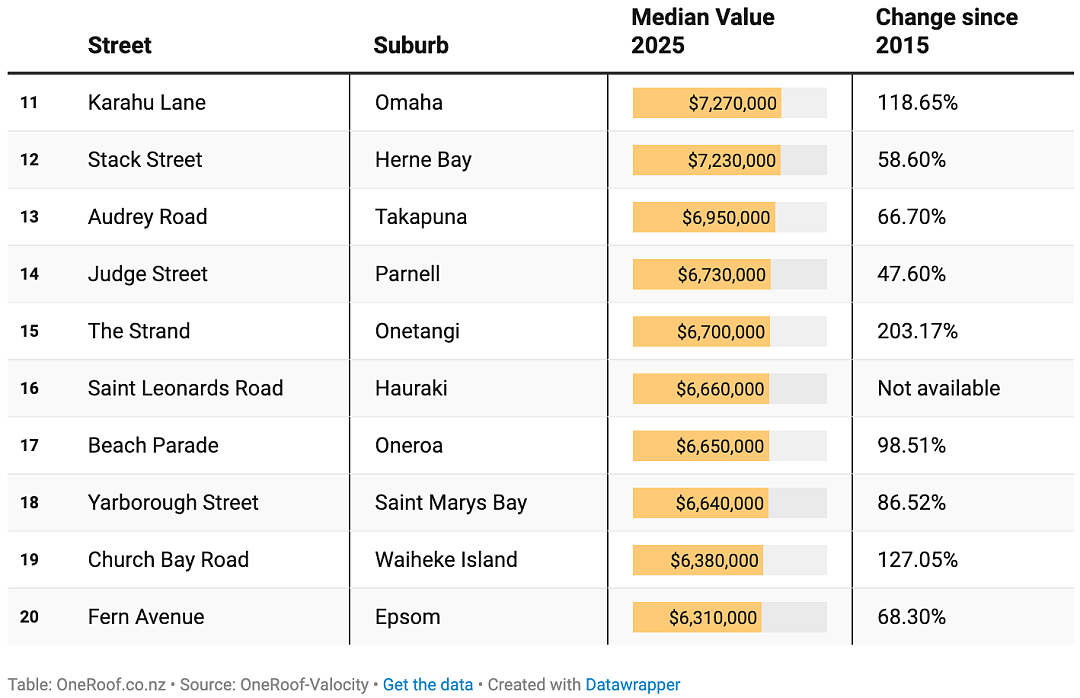Open the Datawrapper link
The height and width of the screenshot is (698, 1080).
[632, 684]
